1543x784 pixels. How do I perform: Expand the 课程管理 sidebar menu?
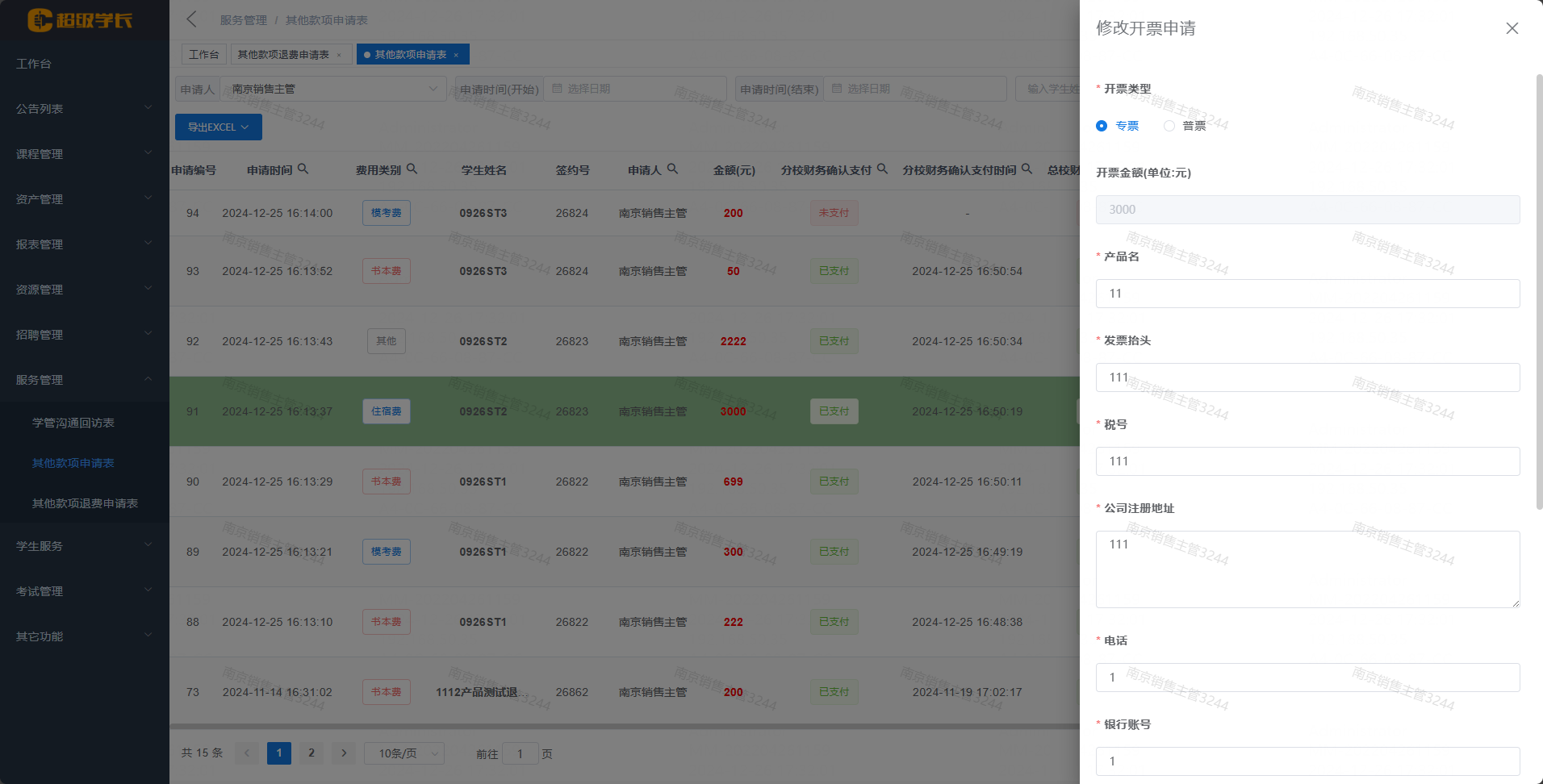pyautogui.click(x=84, y=154)
